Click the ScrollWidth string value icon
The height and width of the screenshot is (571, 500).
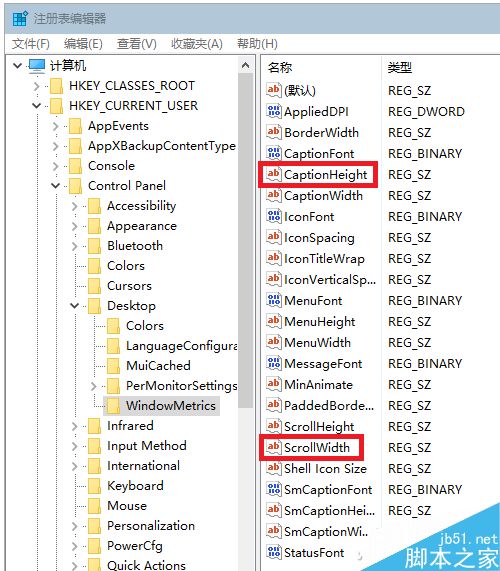[273, 447]
